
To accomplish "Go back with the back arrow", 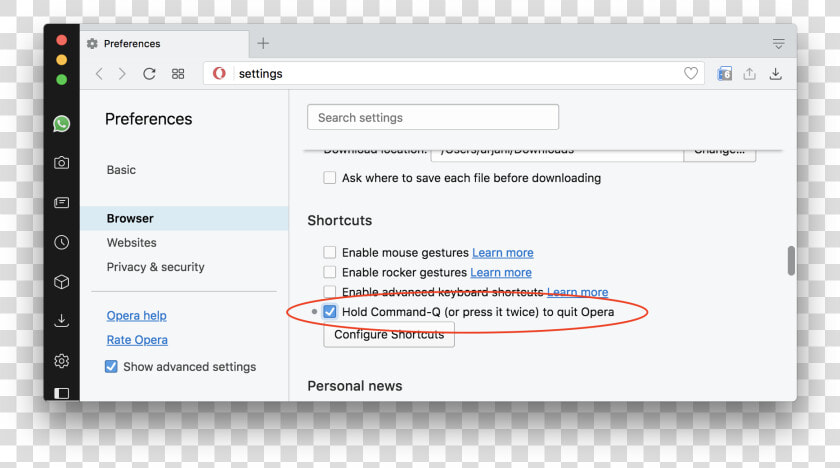I will click(x=99, y=73).
